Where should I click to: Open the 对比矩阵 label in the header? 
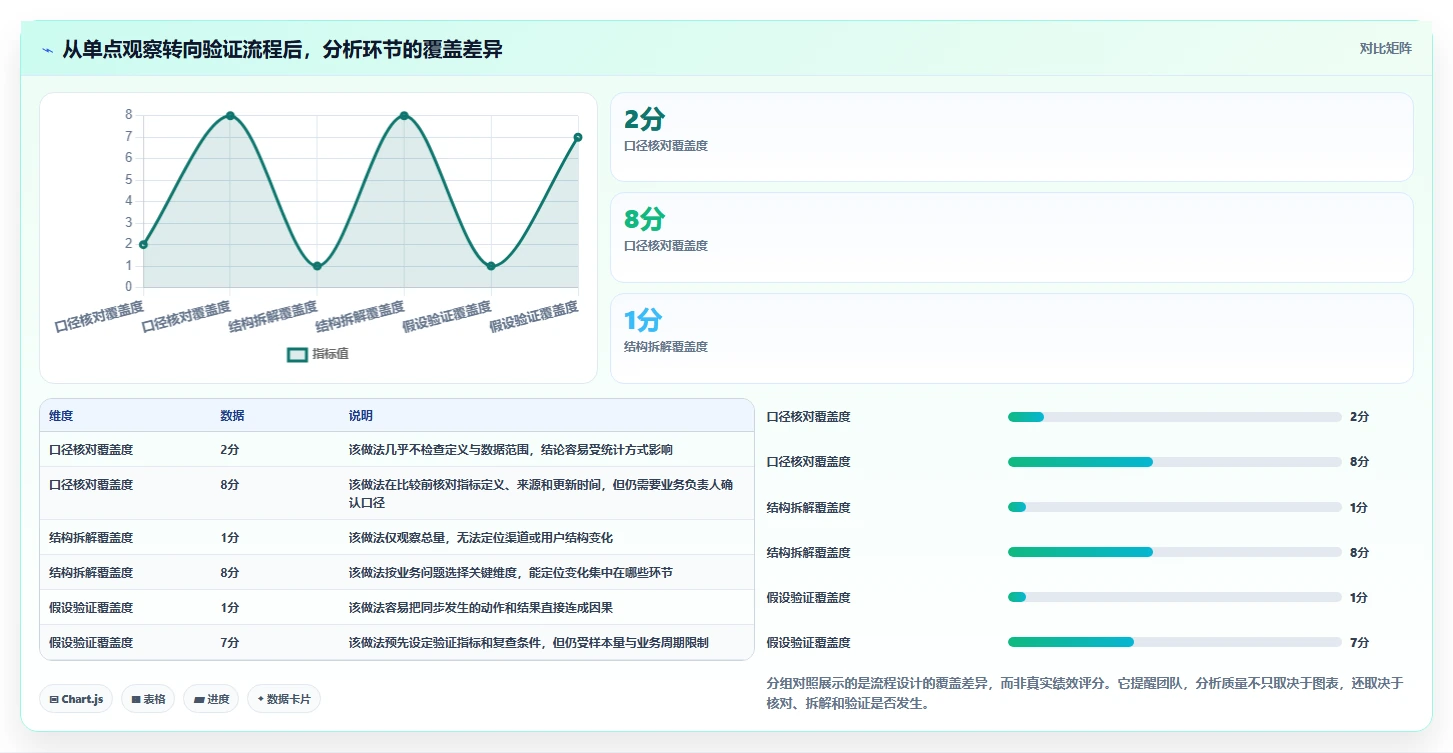1385,48
